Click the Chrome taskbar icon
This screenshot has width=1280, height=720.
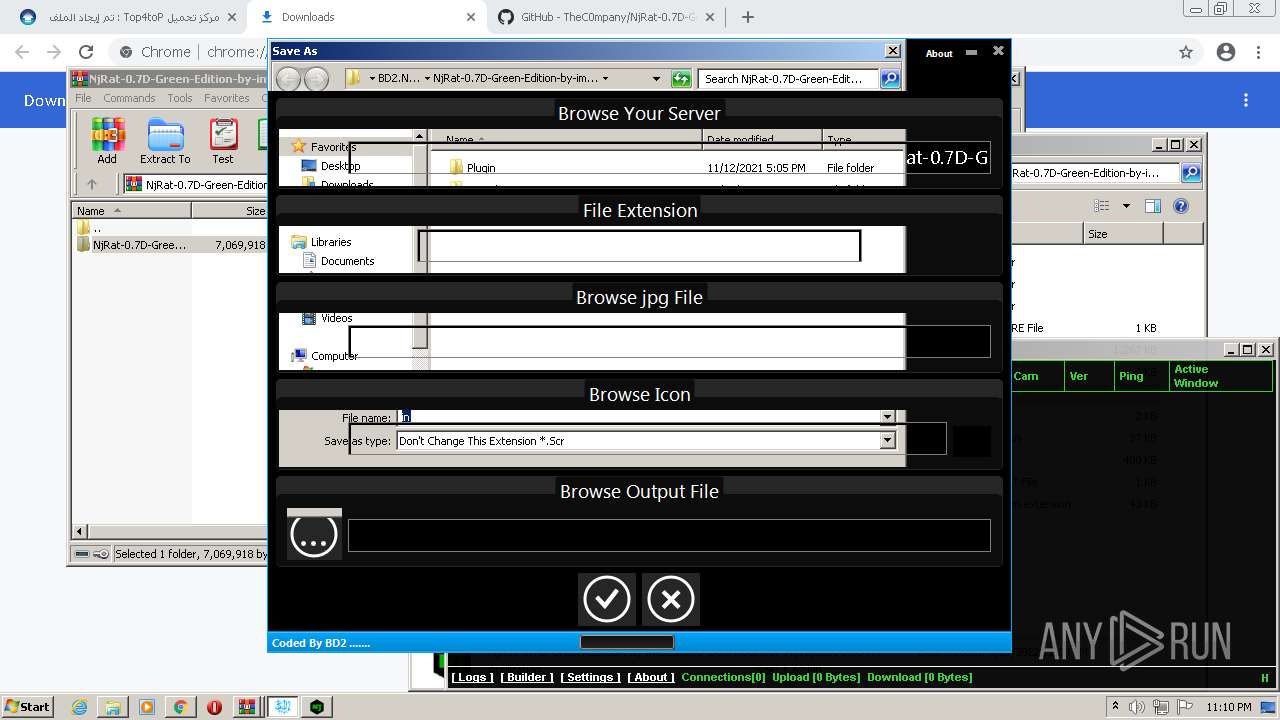180,707
